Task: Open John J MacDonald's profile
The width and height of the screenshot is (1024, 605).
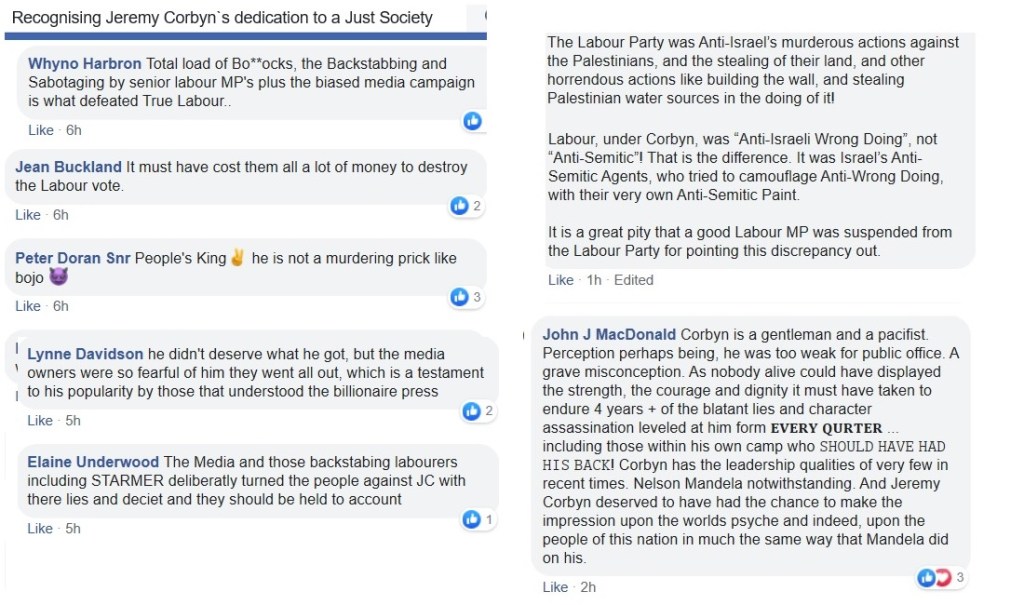Action: [609, 334]
